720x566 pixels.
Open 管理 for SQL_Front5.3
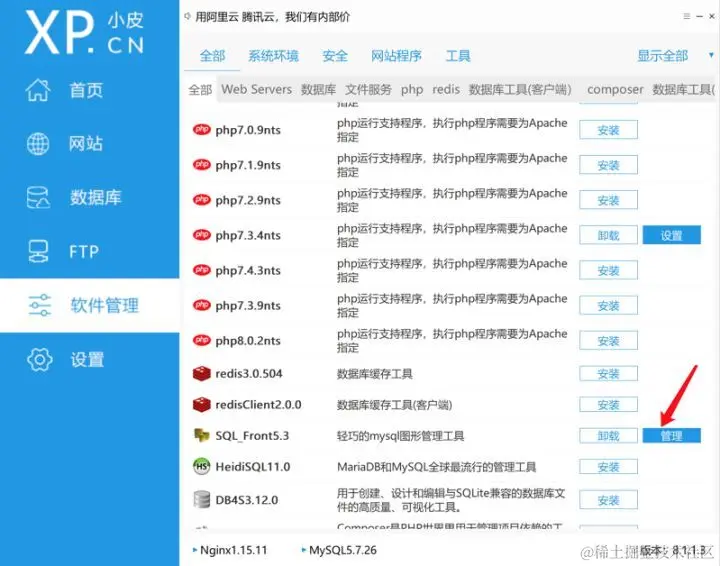pyautogui.click(x=671, y=435)
